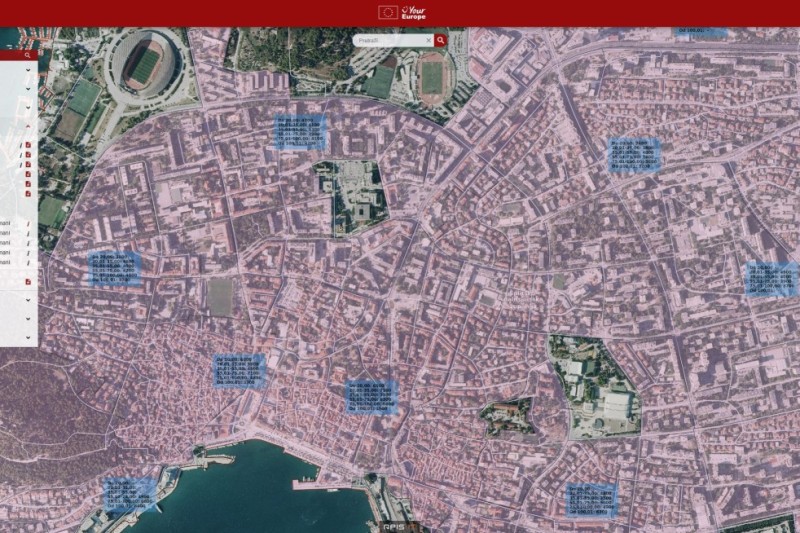Open the first document icon in the sidebar list

28,145
